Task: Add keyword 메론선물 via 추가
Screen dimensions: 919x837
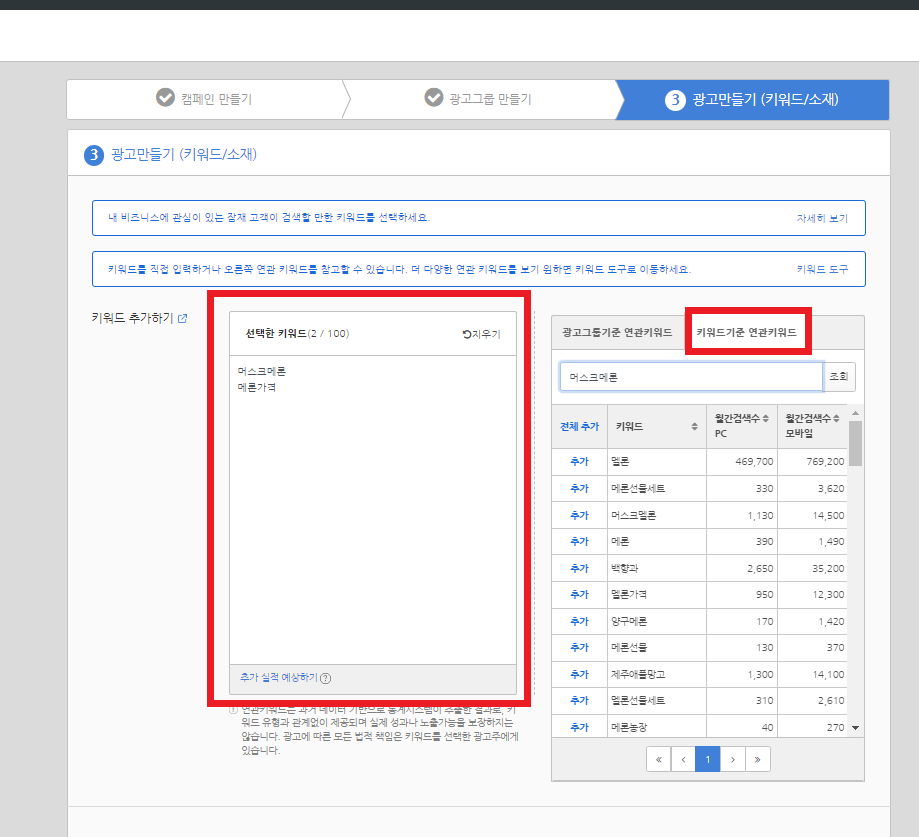Action: pyautogui.click(x=580, y=648)
